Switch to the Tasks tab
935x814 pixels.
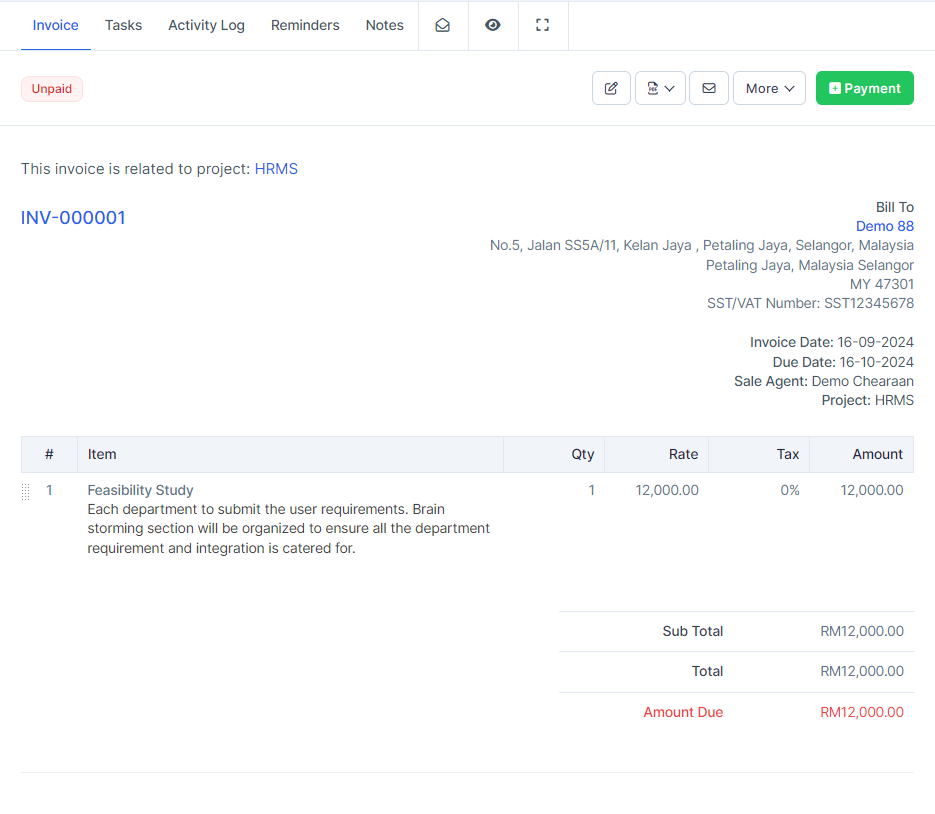point(123,25)
